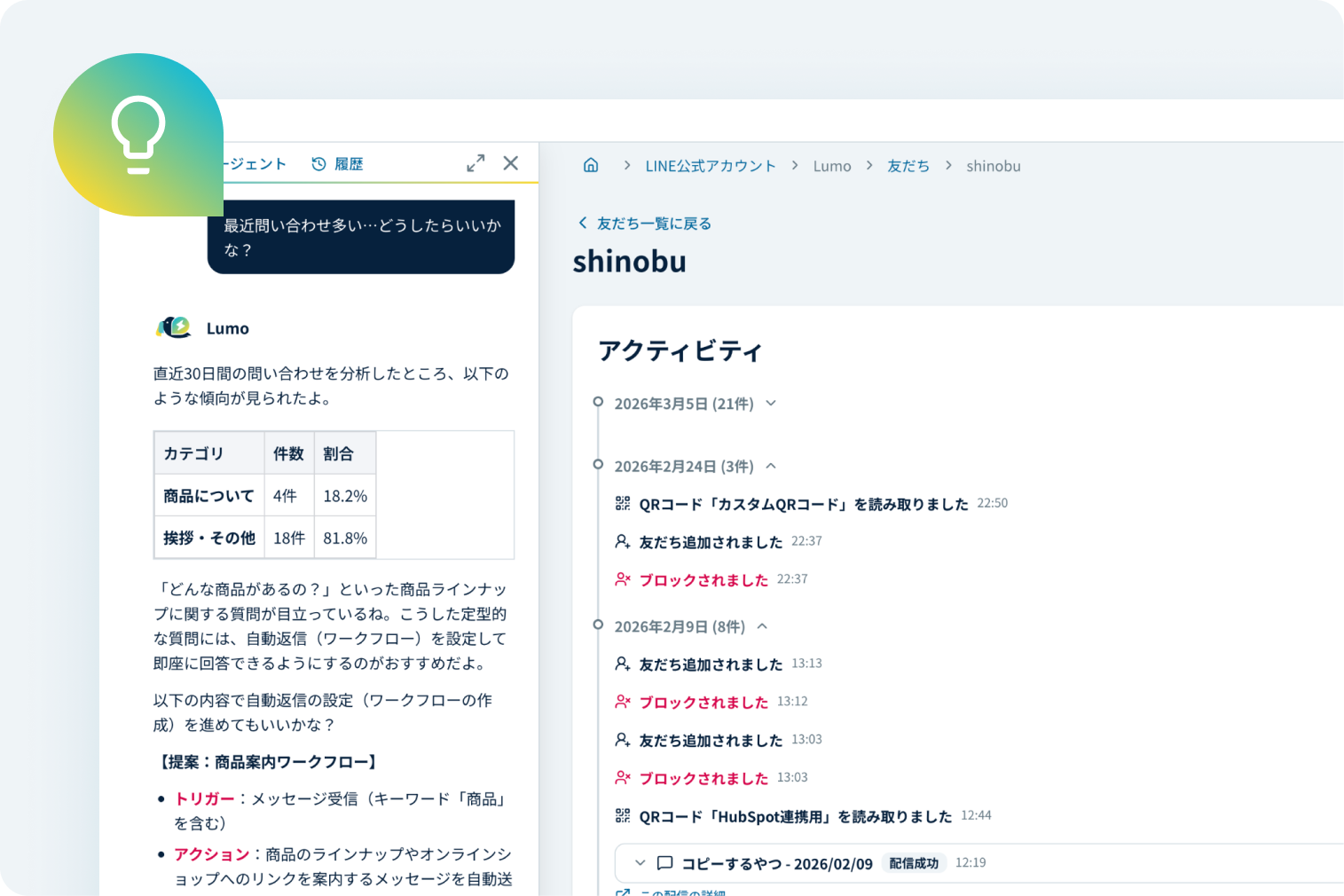Click the person-add icon on 友だち追加されました at 22:37

[x=622, y=541]
